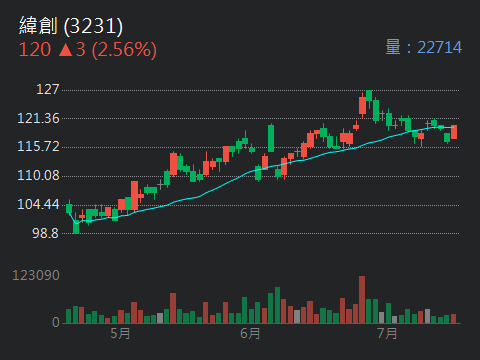The width and height of the screenshot is (480, 360).
Task: Click the tallest red volume bar
Action: pyautogui.click(x=362, y=299)
